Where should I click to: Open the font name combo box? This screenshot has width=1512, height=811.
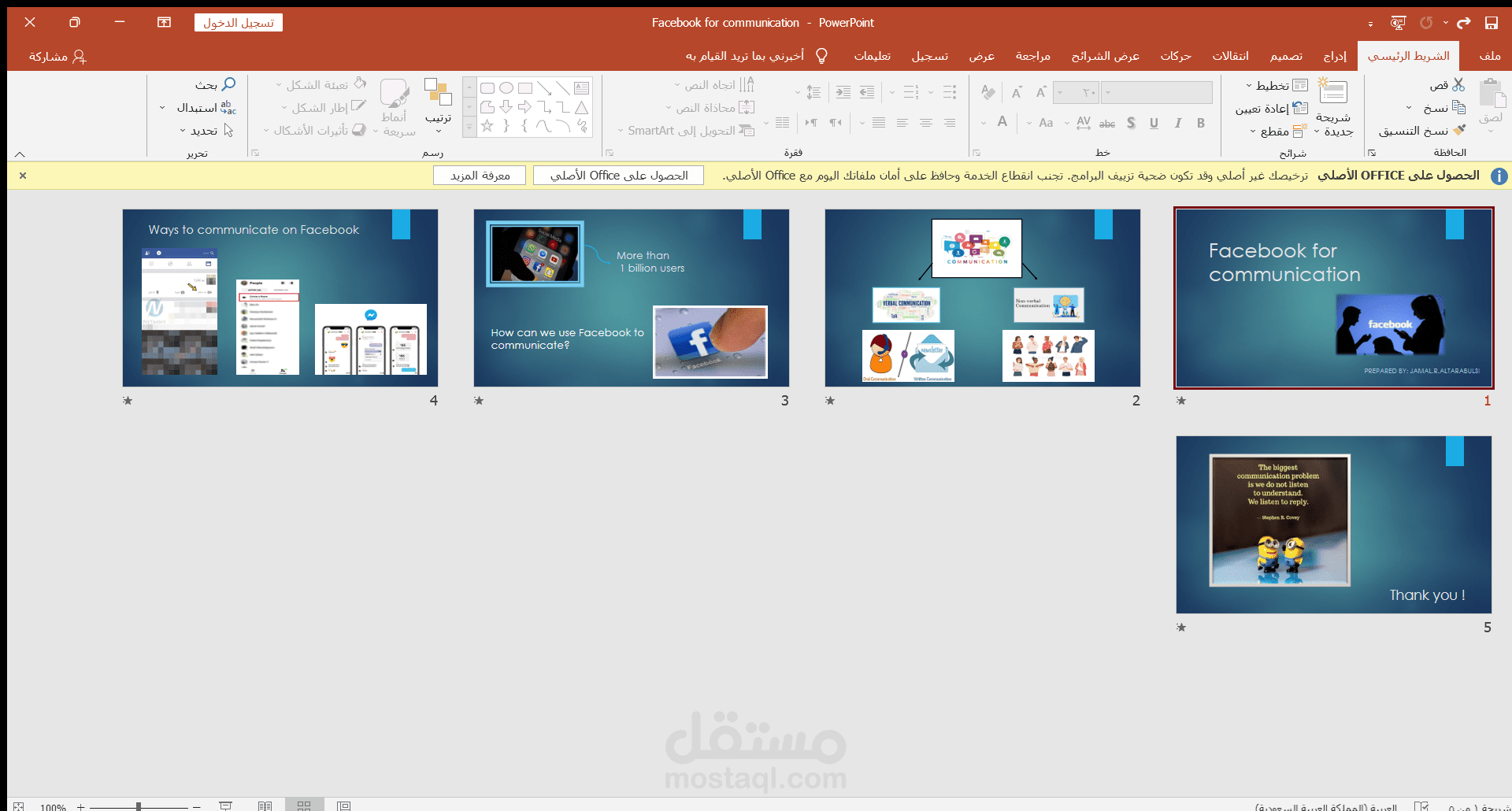tap(1157, 92)
